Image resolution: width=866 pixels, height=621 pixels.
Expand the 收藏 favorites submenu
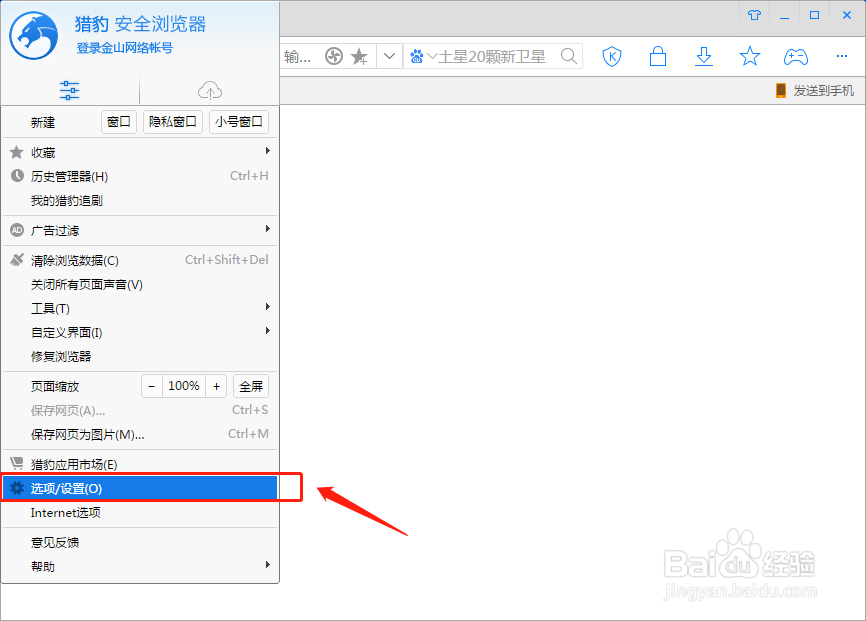140,152
